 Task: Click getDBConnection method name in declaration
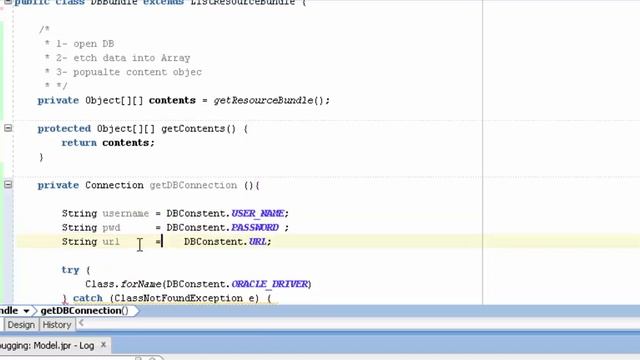coord(193,185)
